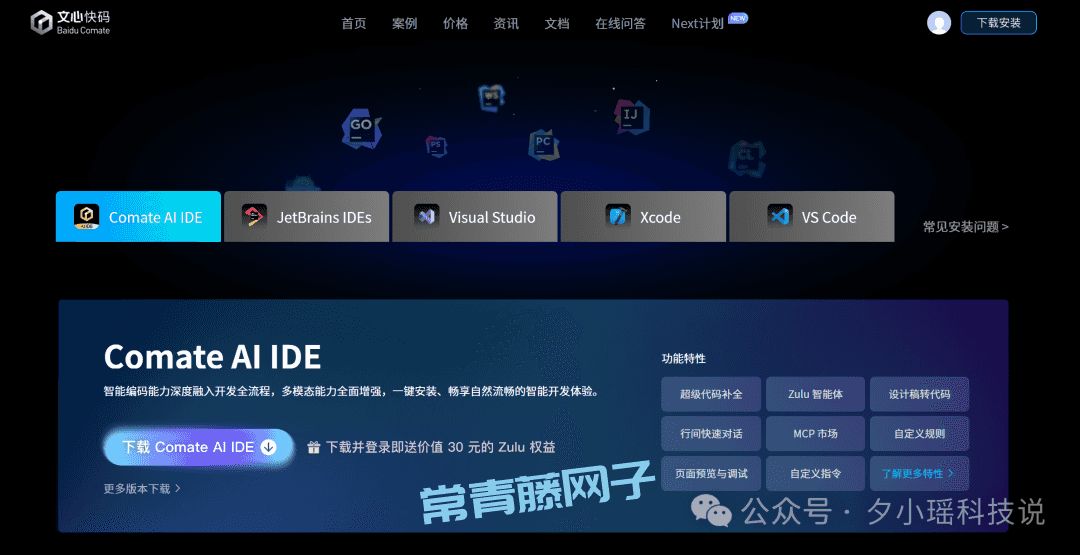Click 下载 Comate AI IDE button
This screenshot has height=555, width=1080.
[199, 447]
